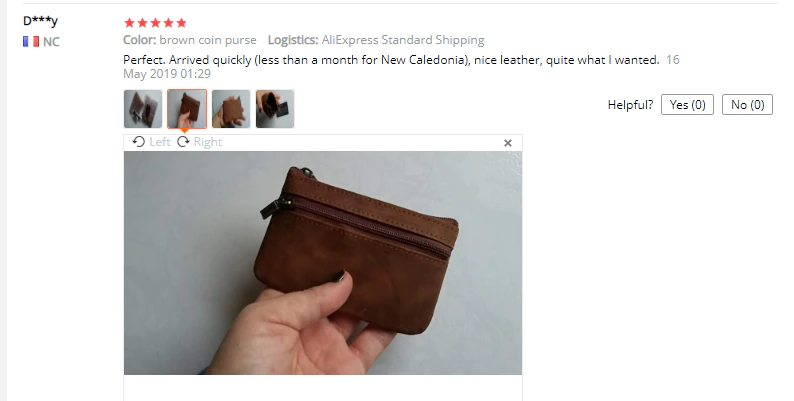Screen dimensions: 794x401
Task: Show the fourth review photo thumbnail
Action: point(275,109)
